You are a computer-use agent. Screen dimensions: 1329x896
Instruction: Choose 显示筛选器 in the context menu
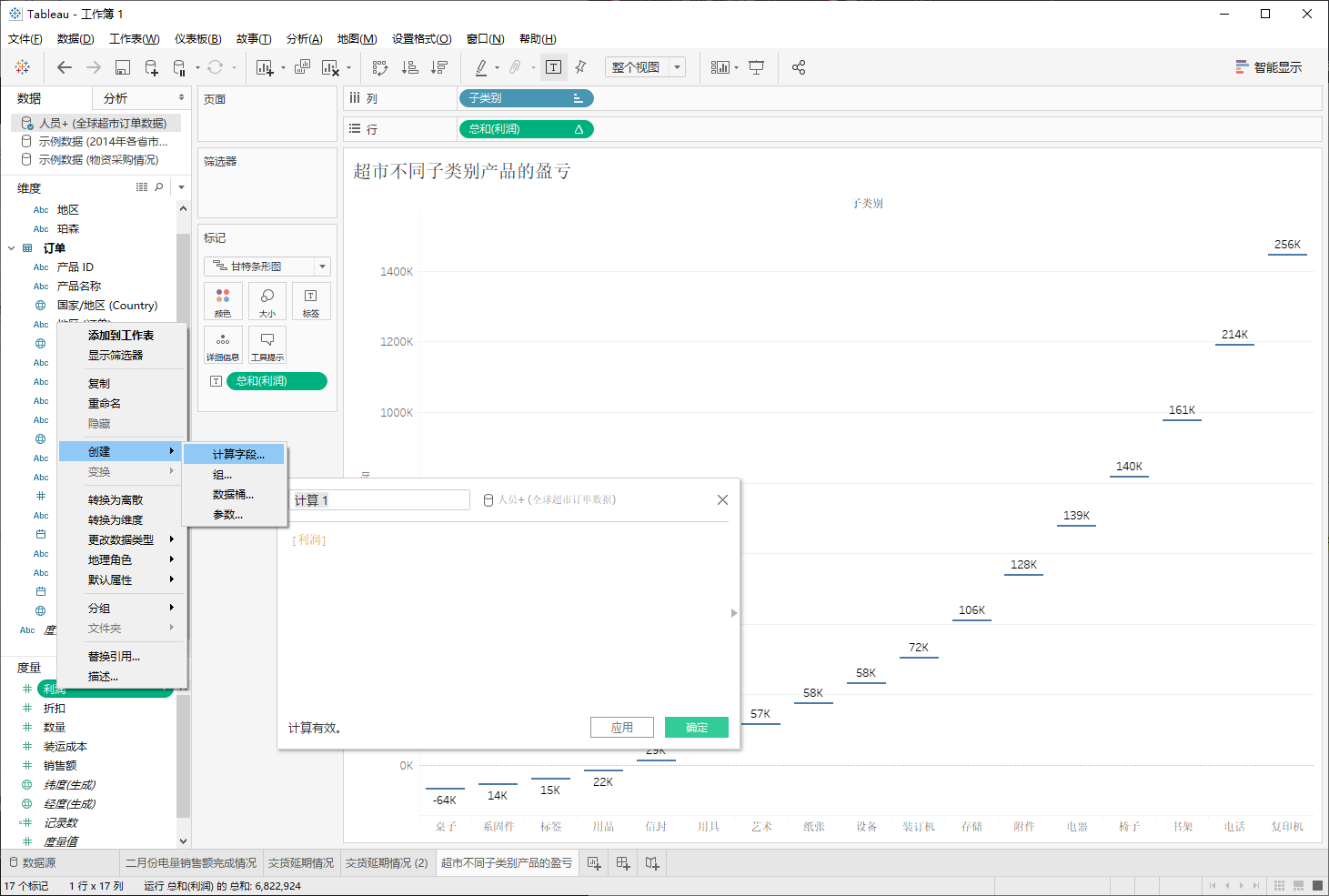point(116,356)
